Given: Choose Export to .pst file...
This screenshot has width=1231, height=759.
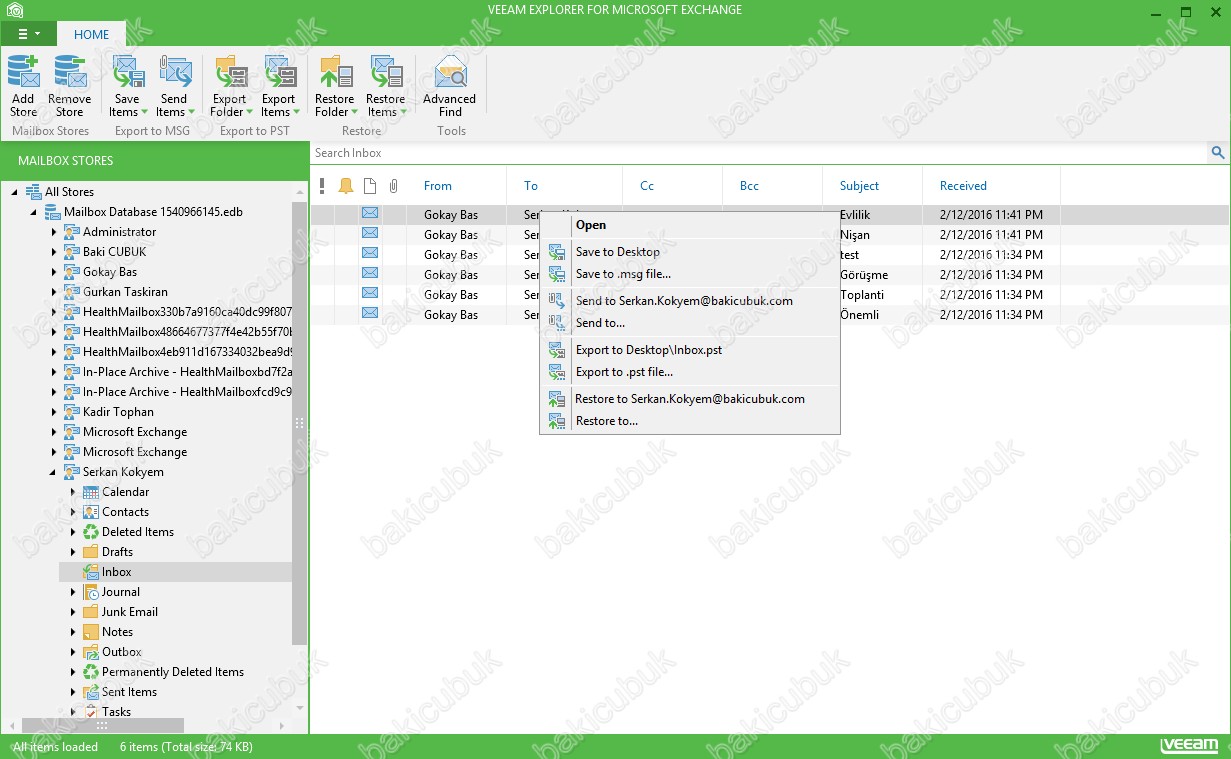Looking at the screenshot, I should (690, 372).
